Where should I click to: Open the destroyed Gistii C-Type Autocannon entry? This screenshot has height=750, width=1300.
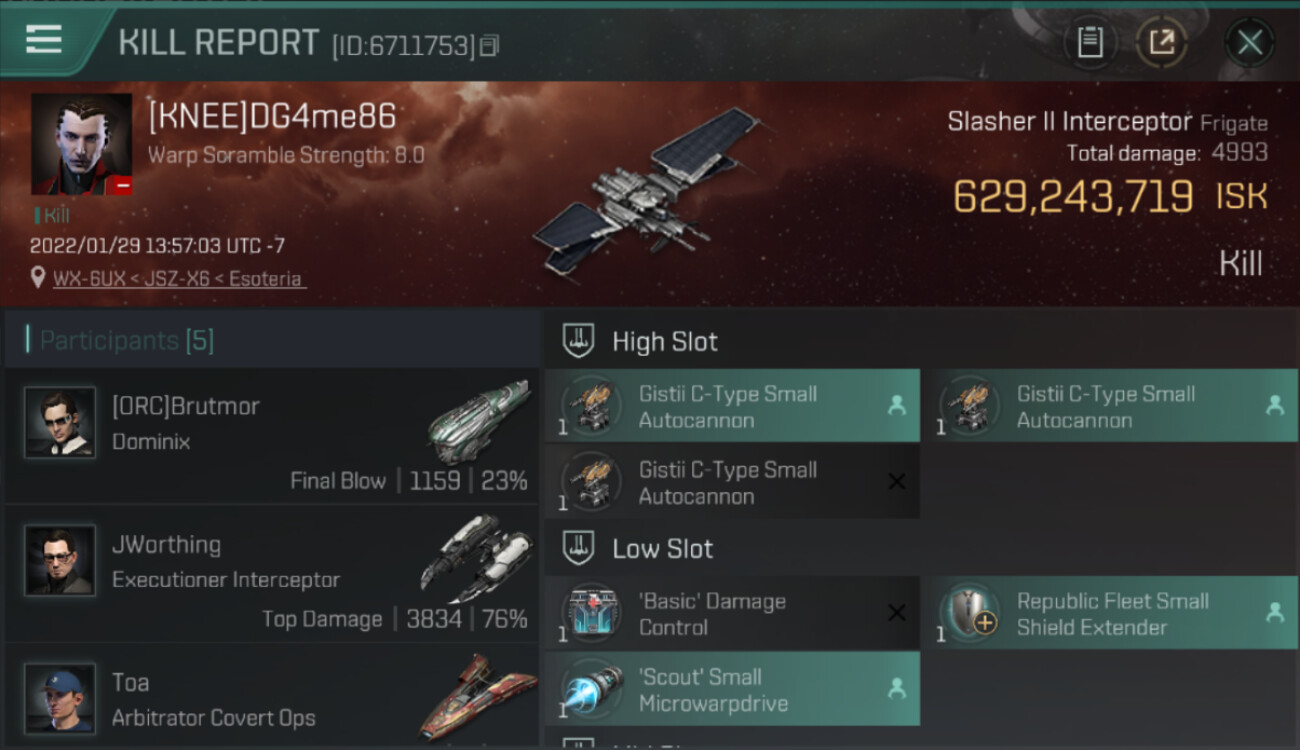(x=732, y=482)
